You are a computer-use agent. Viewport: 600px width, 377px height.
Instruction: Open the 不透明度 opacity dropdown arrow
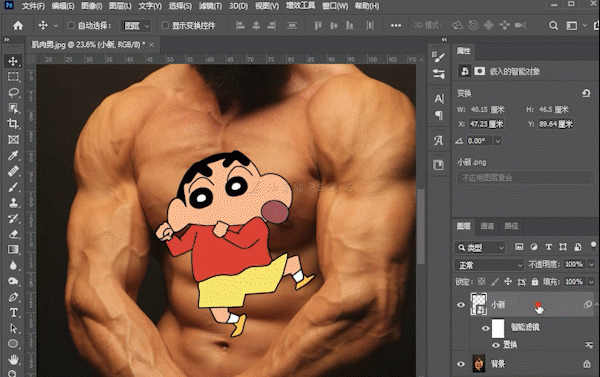click(x=591, y=264)
